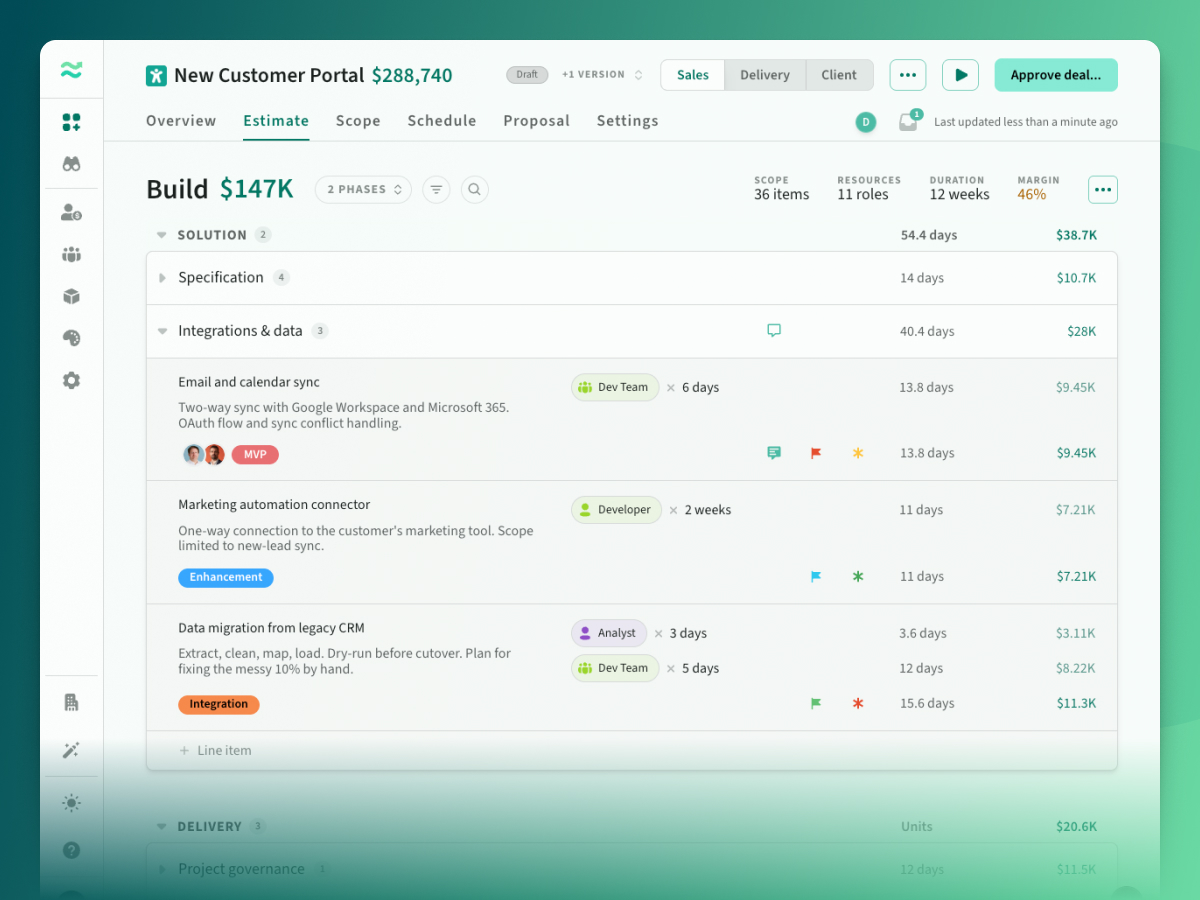This screenshot has height=900, width=1200.
Task: Open the building icon in the sidebar
Action: point(71,702)
